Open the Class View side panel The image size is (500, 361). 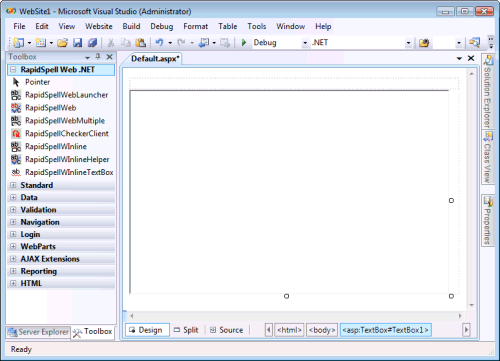pyautogui.click(x=488, y=157)
